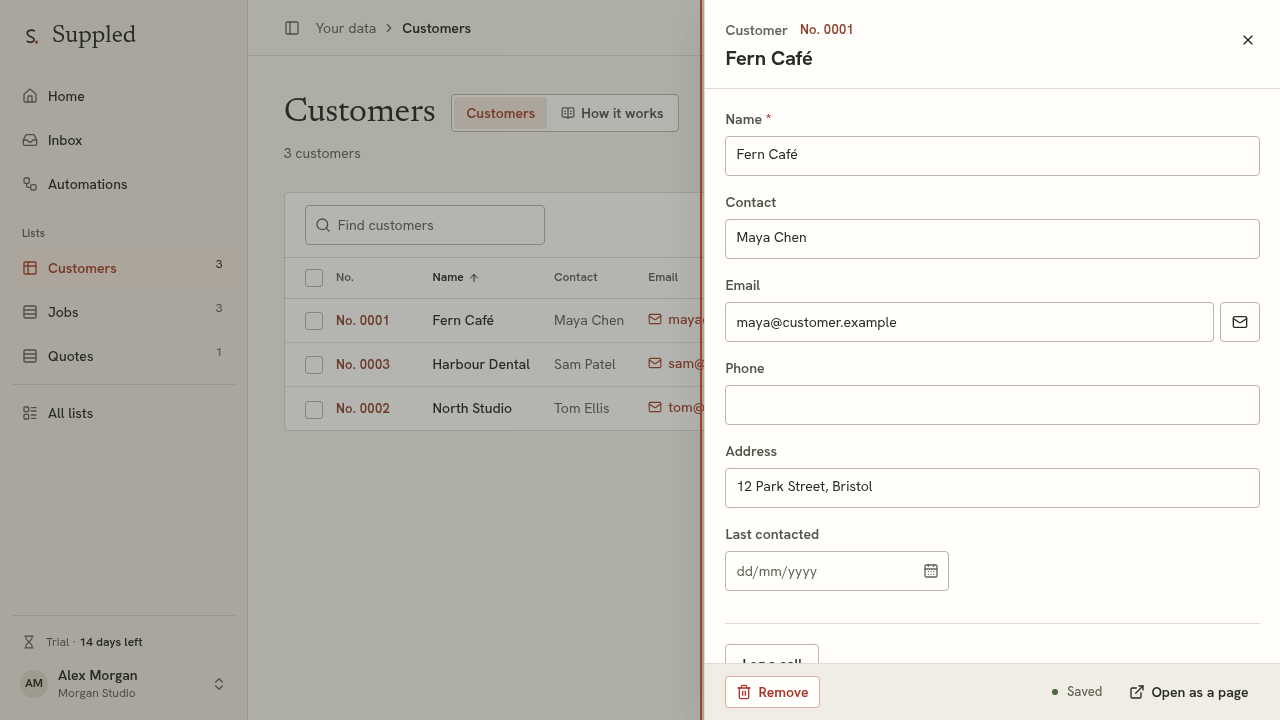Click the Find customers search box

pos(425,225)
